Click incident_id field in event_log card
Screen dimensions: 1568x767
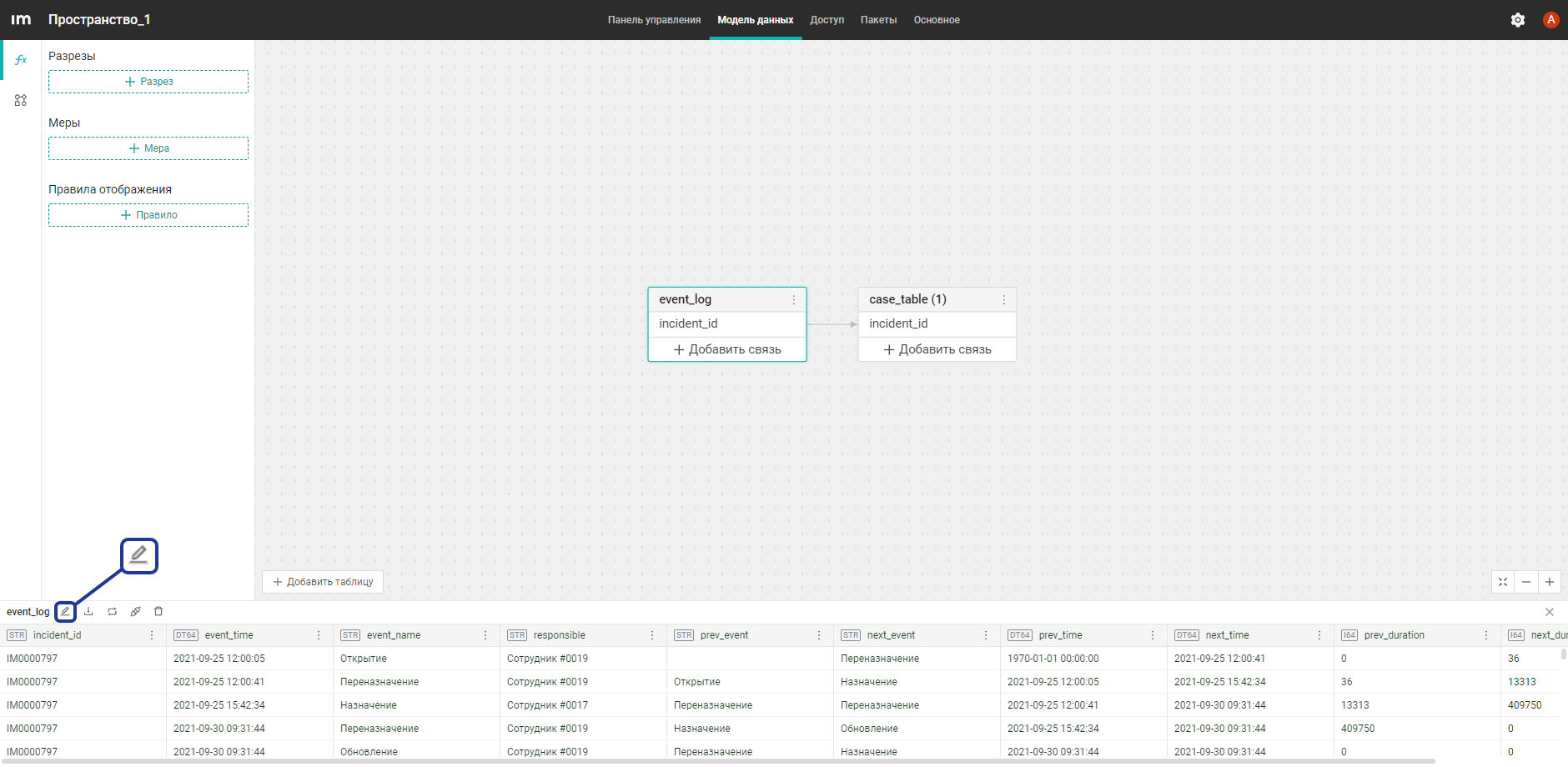point(727,323)
